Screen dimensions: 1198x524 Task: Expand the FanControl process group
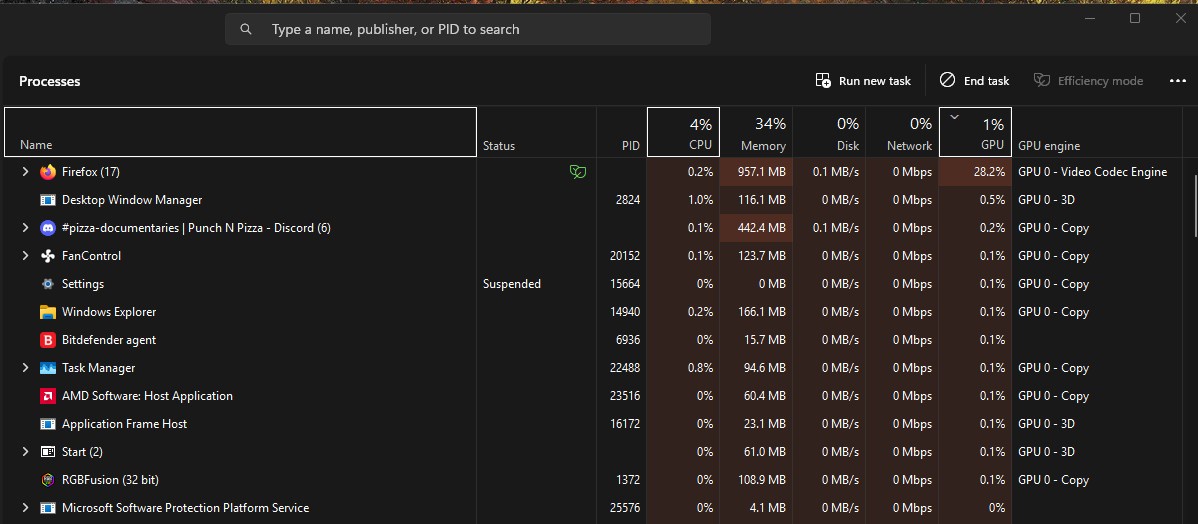25,256
